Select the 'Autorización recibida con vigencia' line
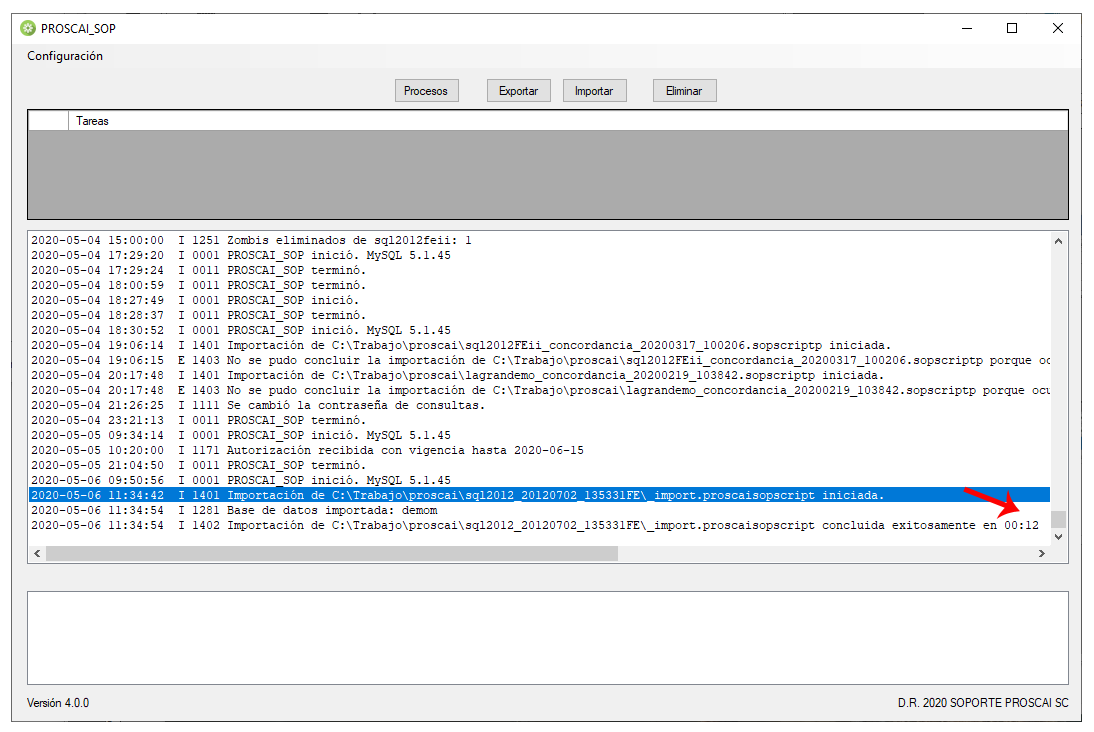Image resolution: width=1094 pixels, height=732 pixels. [539, 450]
